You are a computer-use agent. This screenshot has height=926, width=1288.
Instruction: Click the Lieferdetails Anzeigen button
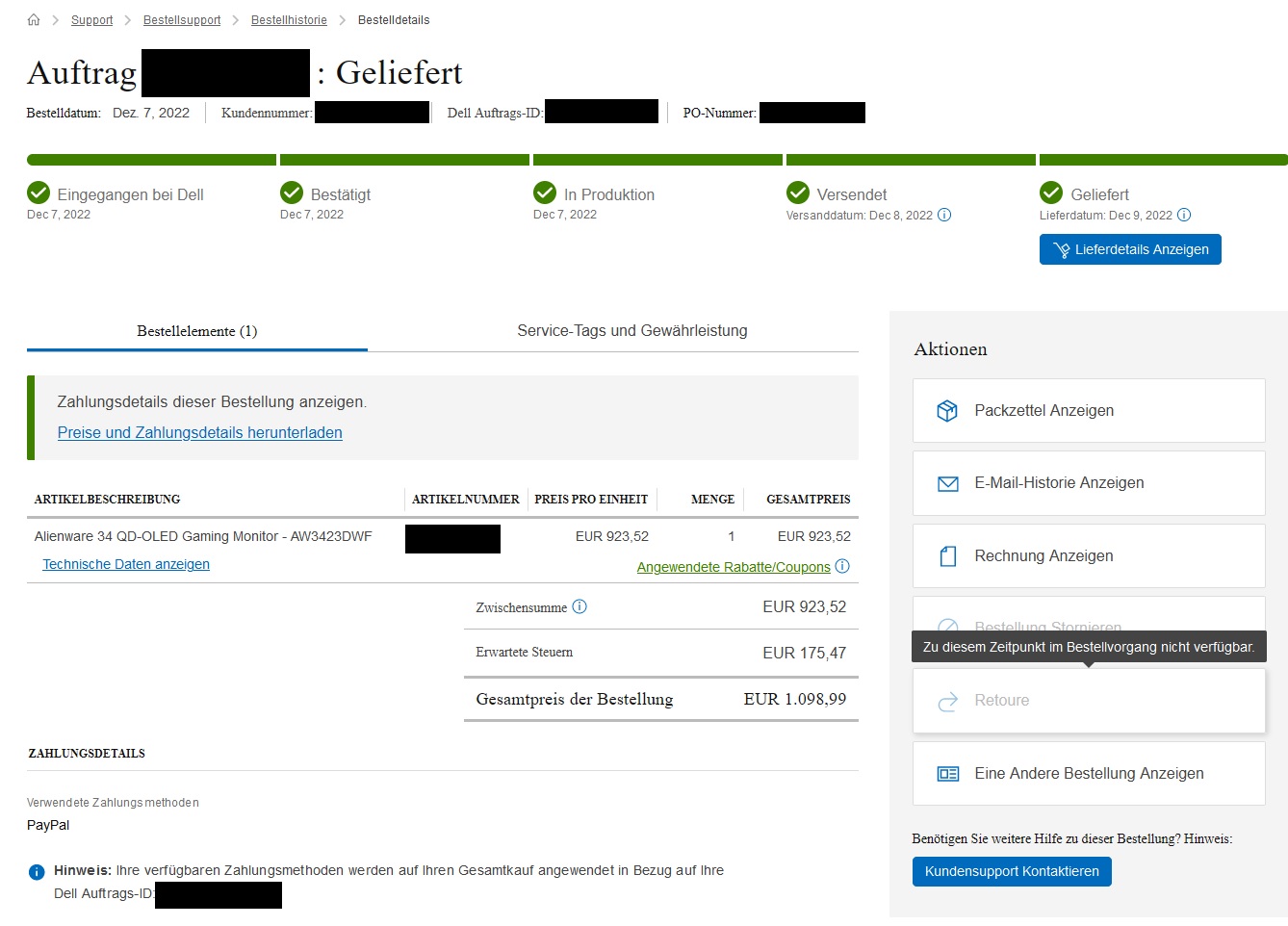[x=1130, y=249]
